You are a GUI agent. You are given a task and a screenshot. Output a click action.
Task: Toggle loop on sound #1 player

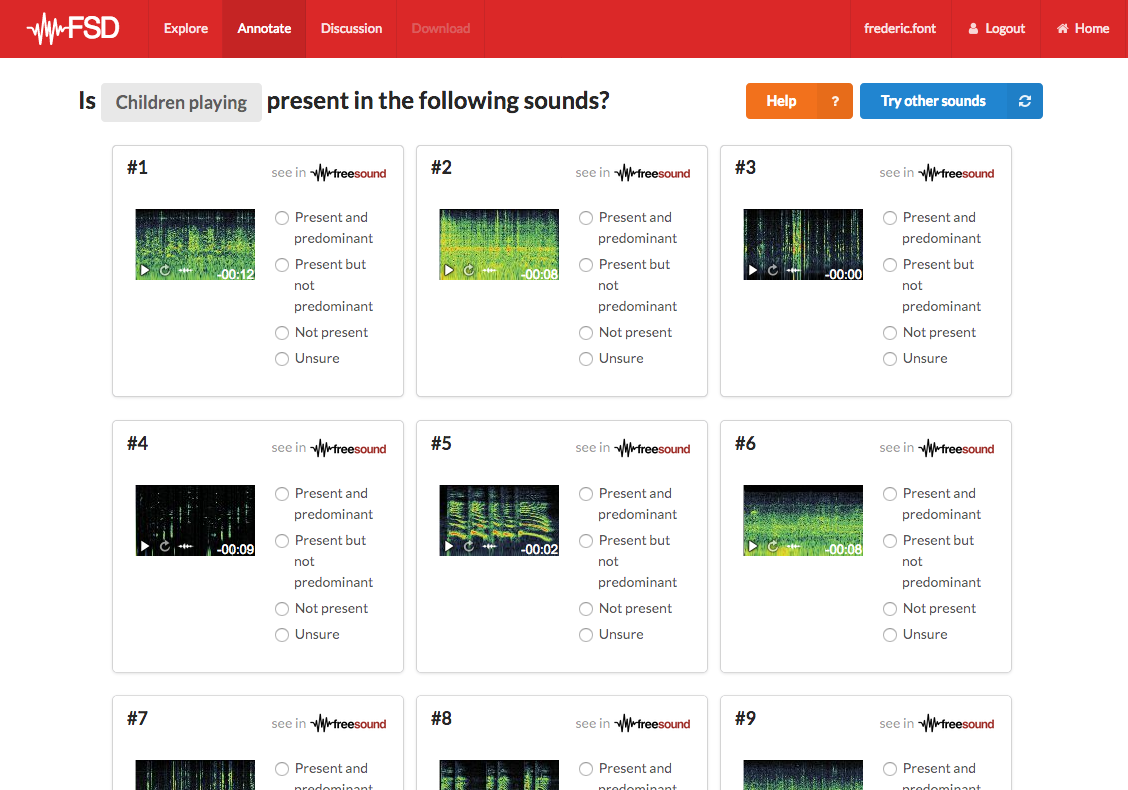(x=165, y=271)
